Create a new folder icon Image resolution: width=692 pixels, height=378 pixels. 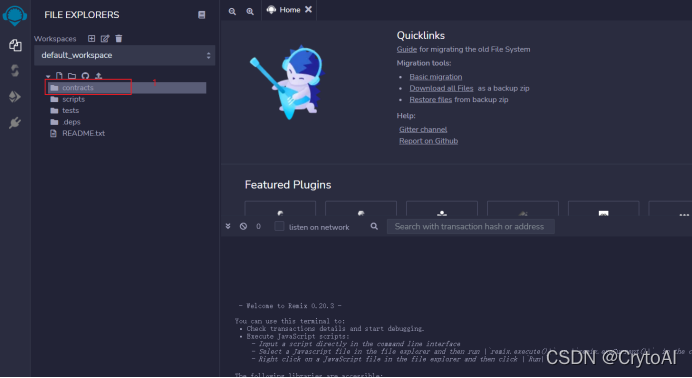pos(72,76)
